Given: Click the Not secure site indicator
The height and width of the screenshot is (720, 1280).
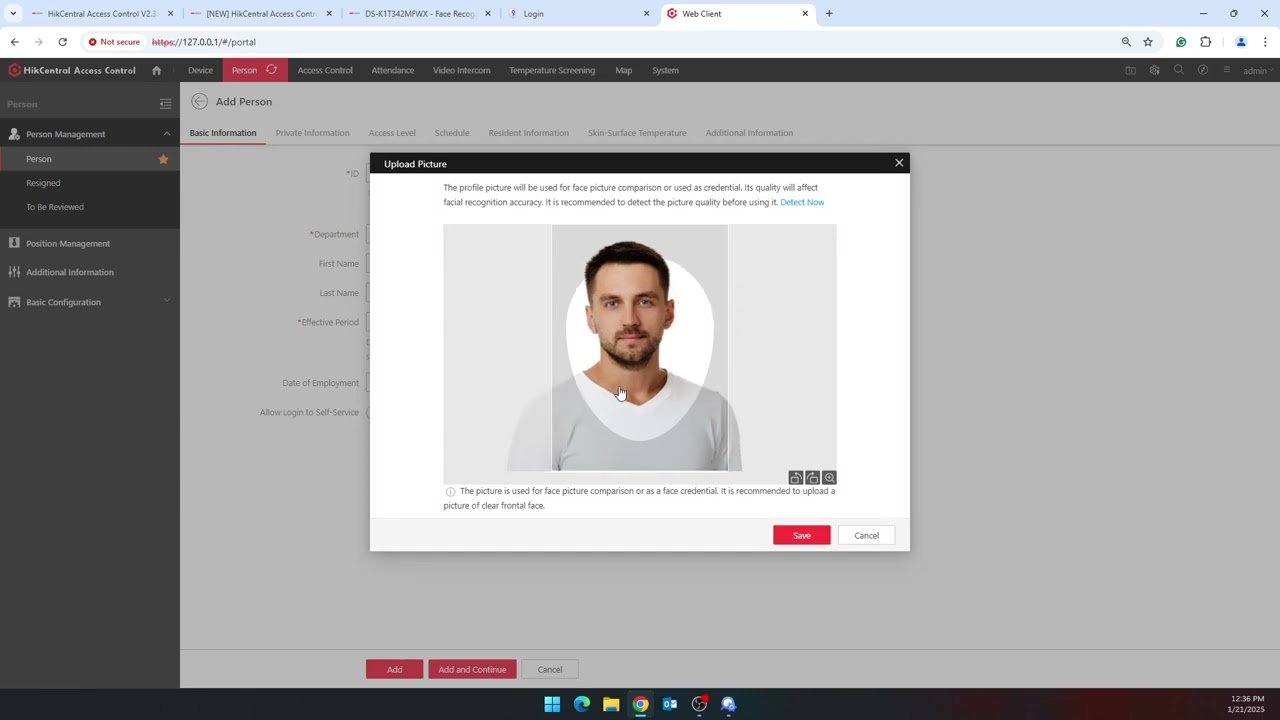Looking at the screenshot, I should pos(114,42).
